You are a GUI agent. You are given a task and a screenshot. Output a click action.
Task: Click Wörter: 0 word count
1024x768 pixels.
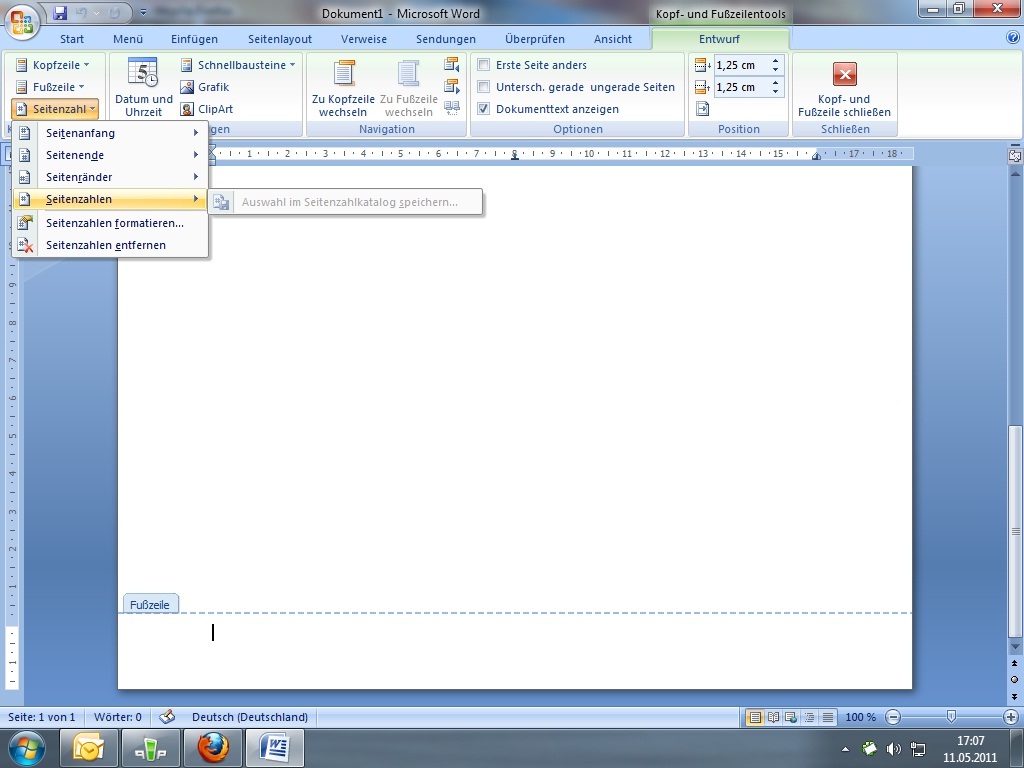pyautogui.click(x=118, y=717)
